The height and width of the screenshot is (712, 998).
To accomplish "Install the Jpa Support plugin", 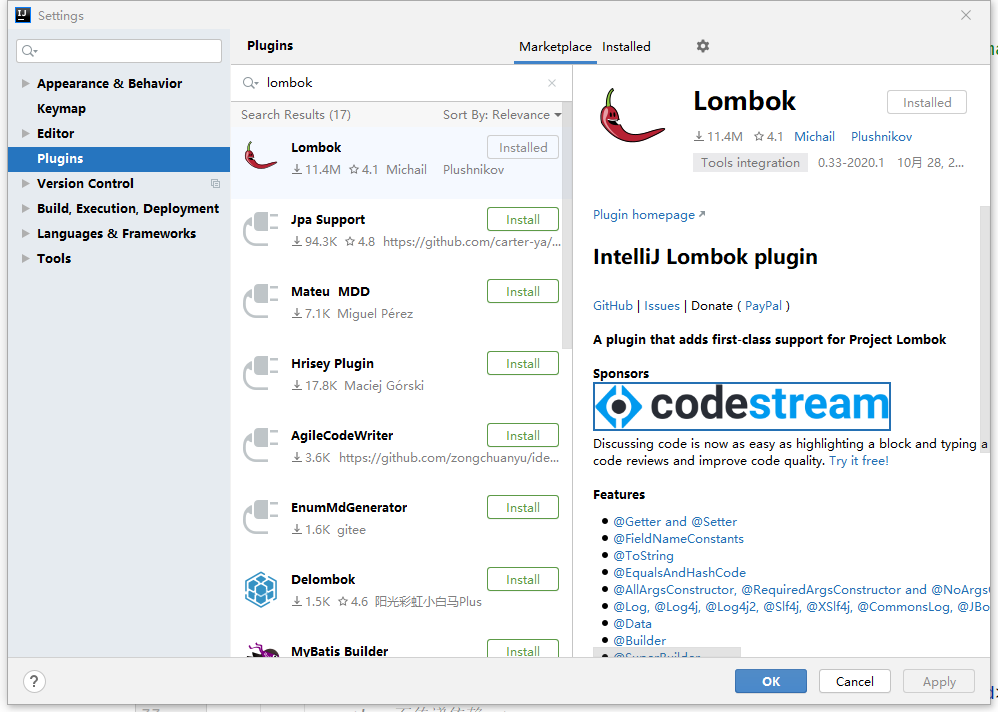I will coord(523,220).
